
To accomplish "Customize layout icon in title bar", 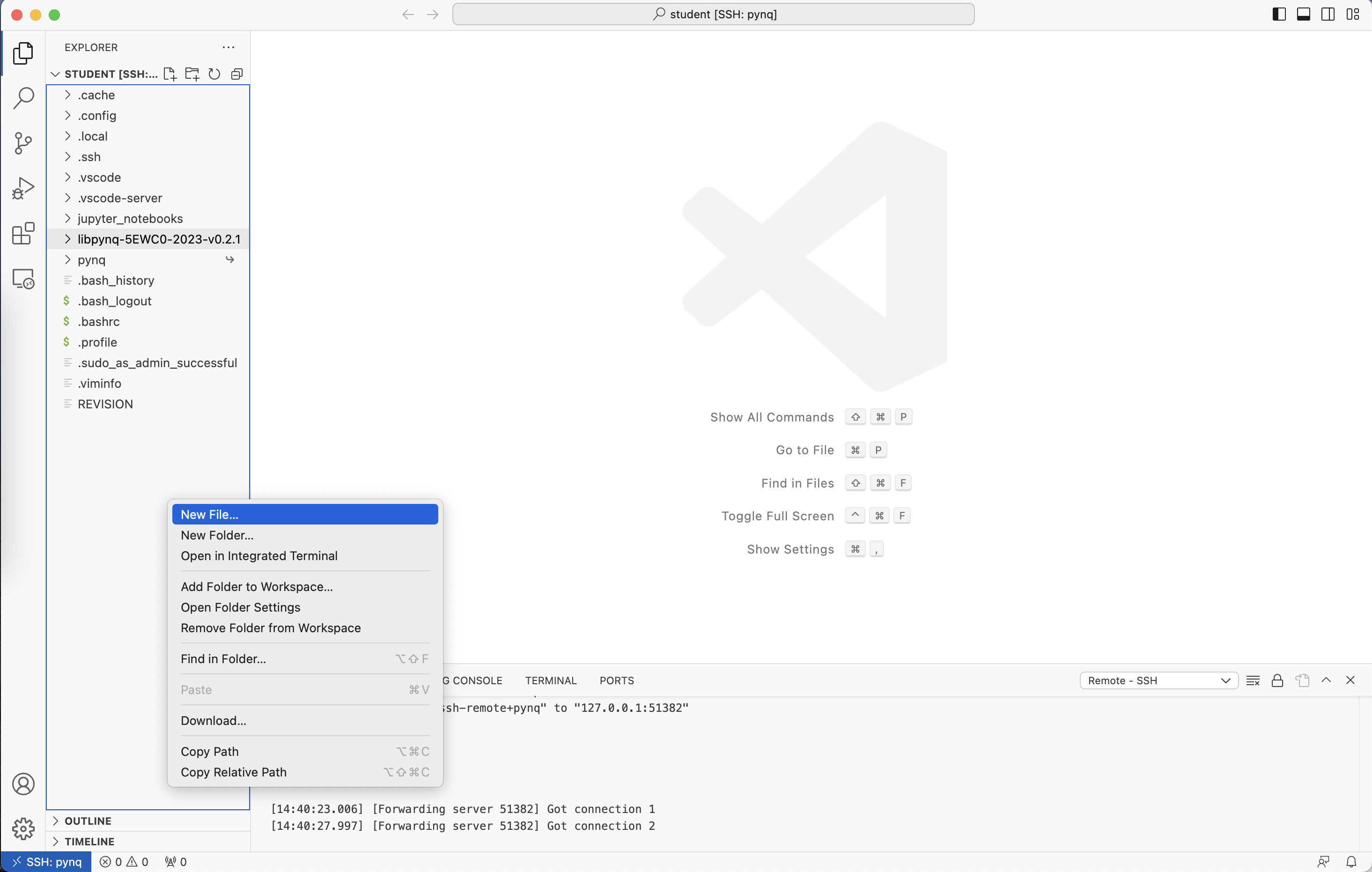I will click(x=1353, y=14).
